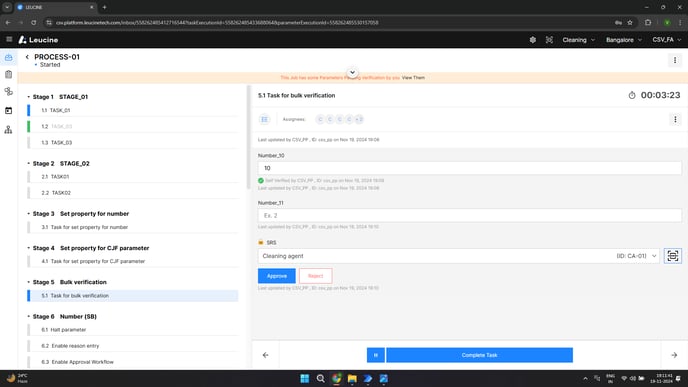The width and height of the screenshot is (688, 387).
Task: Select task 2.1 TASK01
Action: (x=133, y=176)
